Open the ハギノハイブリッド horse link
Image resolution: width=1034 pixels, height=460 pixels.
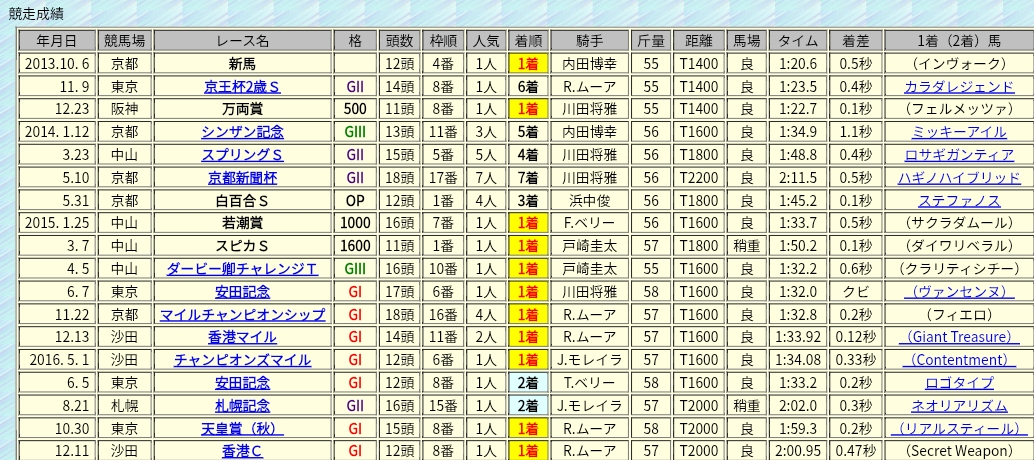click(958, 177)
